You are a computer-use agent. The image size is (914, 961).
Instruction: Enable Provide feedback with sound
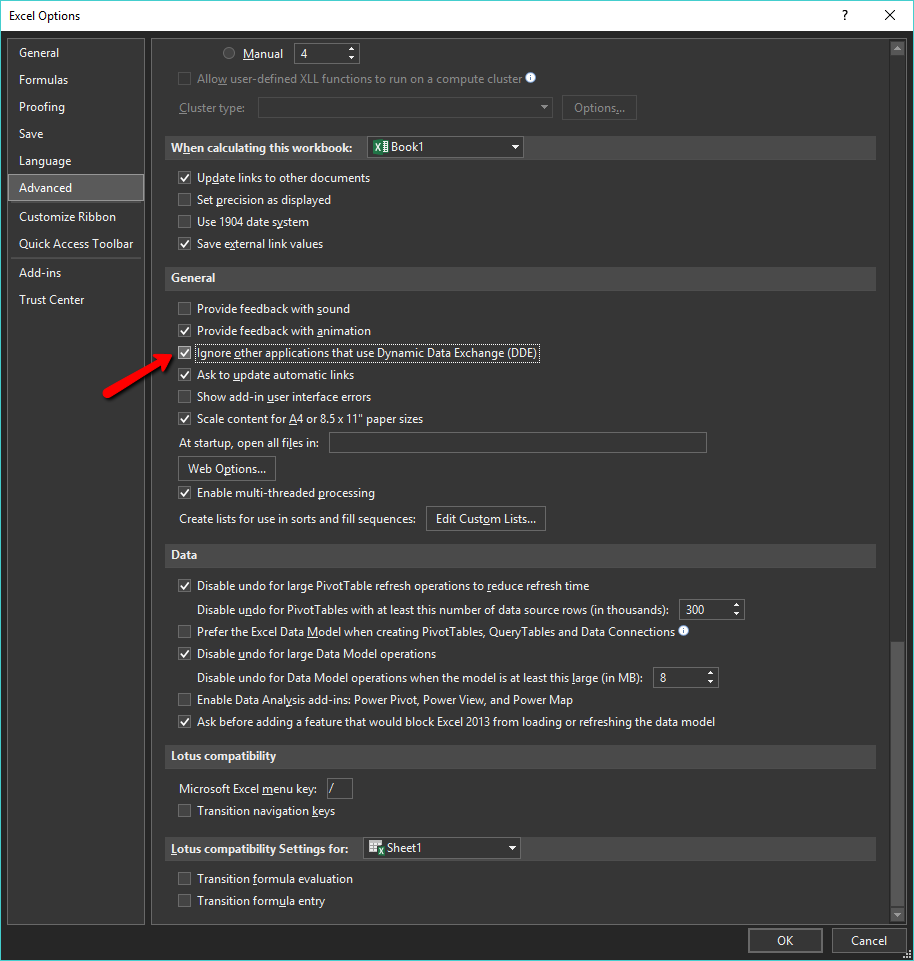pos(184,309)
